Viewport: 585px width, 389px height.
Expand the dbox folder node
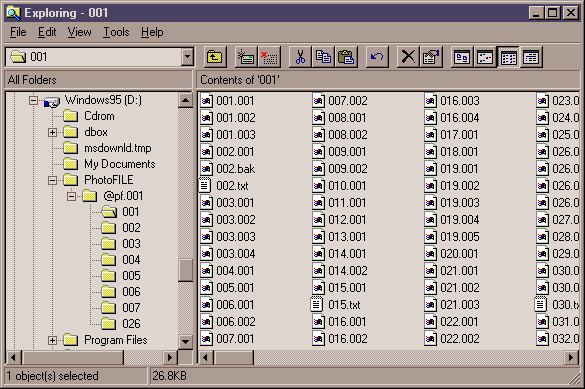pos(52,132)
